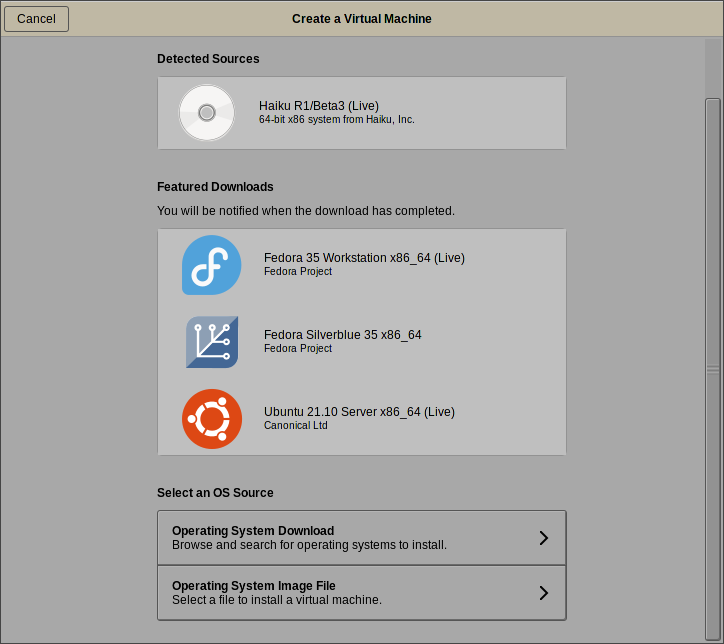Click 'Select a file to install' description

277,600
